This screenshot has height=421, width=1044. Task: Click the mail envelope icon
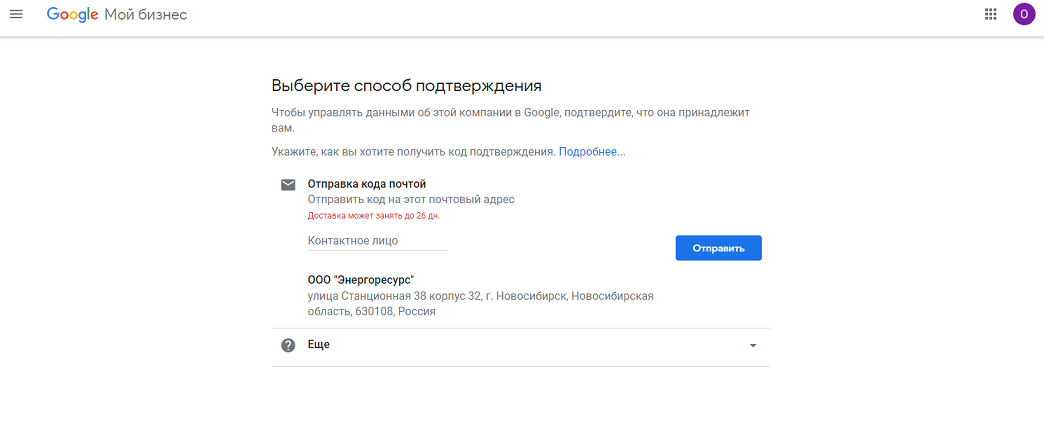coord(288,185)
